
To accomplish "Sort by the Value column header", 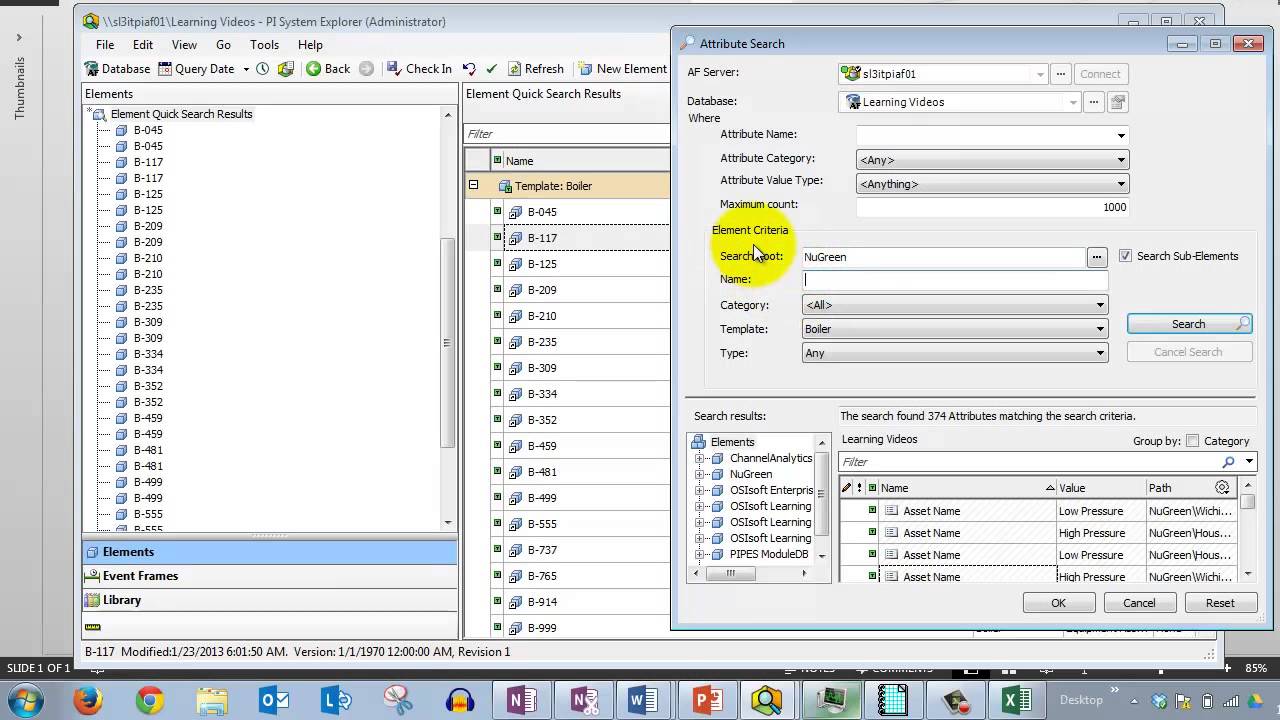I will point(1100,488).
